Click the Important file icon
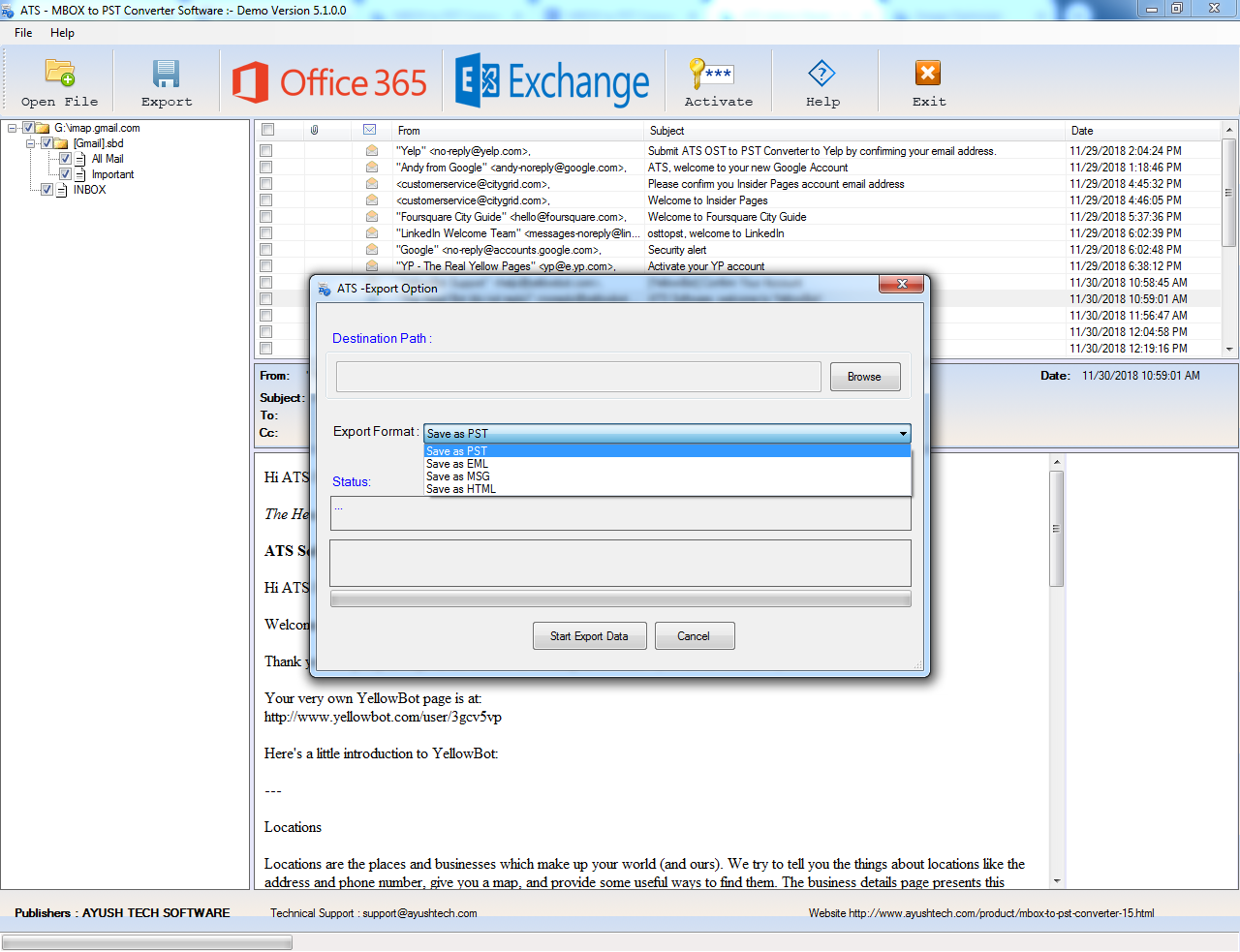Viewport: 1240px width, 952px height. (x=80, y=174)
